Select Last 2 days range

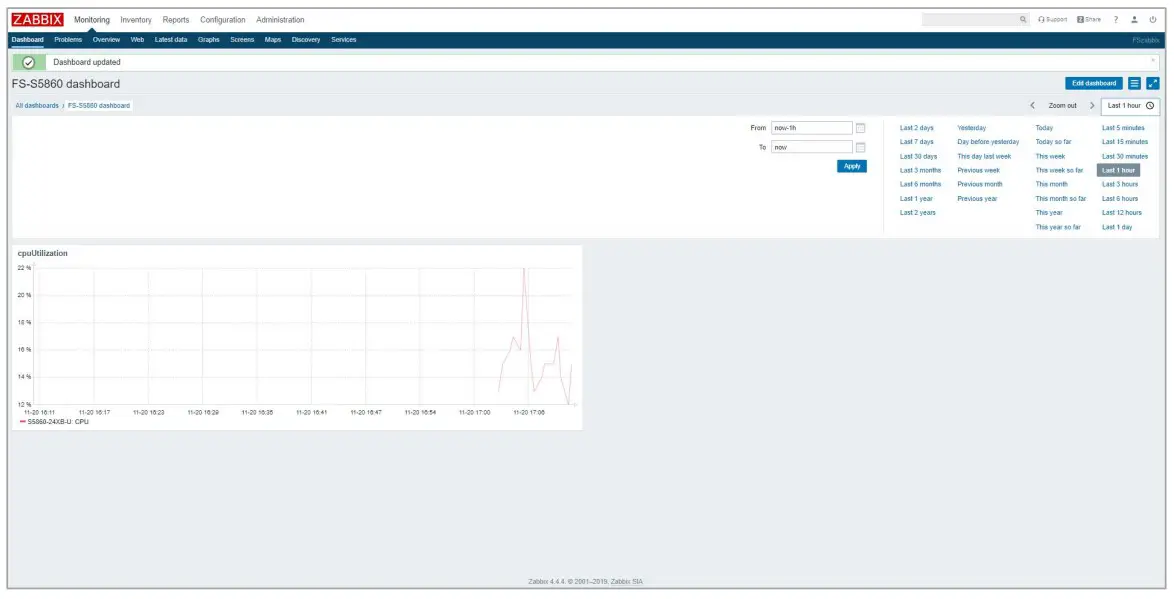[916, 128]
